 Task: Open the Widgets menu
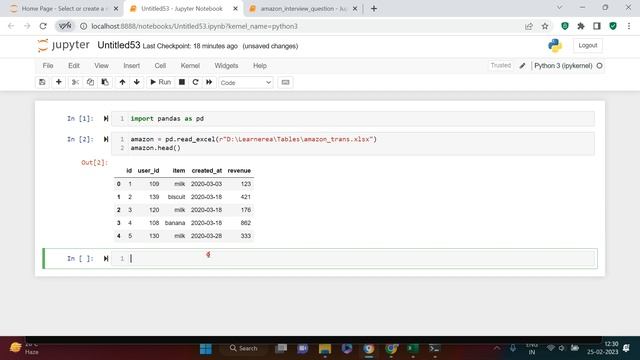[x=226, y=66]
